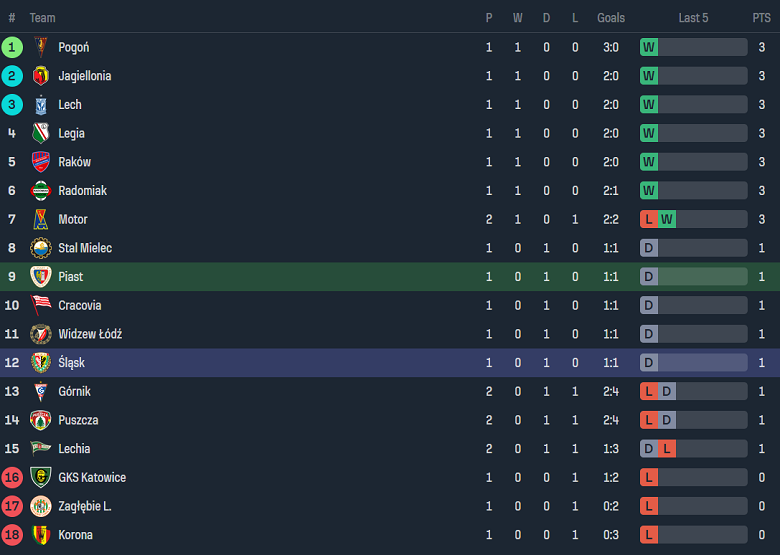This screenshot has width=780, height=555.
Task: Sort standings by Goals column header
Action: pyautogui.click(x=611, y=18)
